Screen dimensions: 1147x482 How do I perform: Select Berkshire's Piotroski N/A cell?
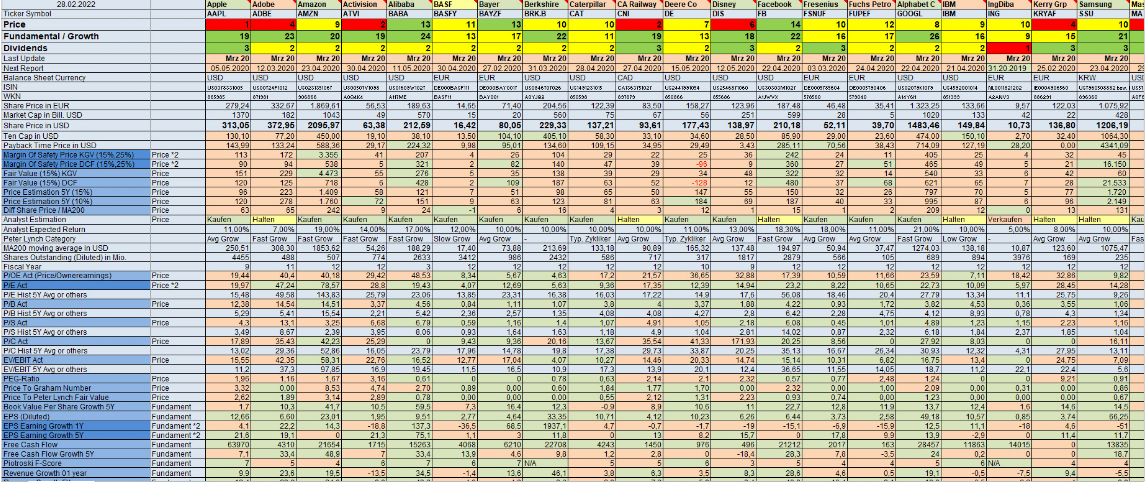coord(545,464)
